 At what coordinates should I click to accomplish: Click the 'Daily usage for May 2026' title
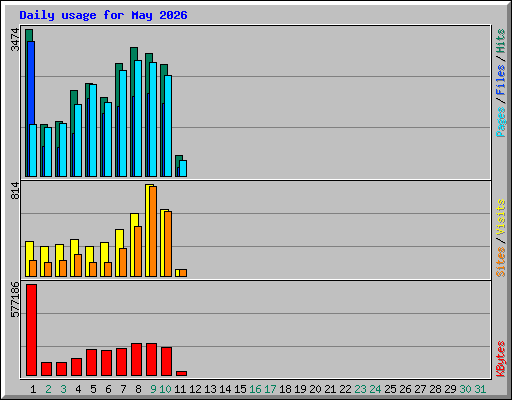coord(103,15)
